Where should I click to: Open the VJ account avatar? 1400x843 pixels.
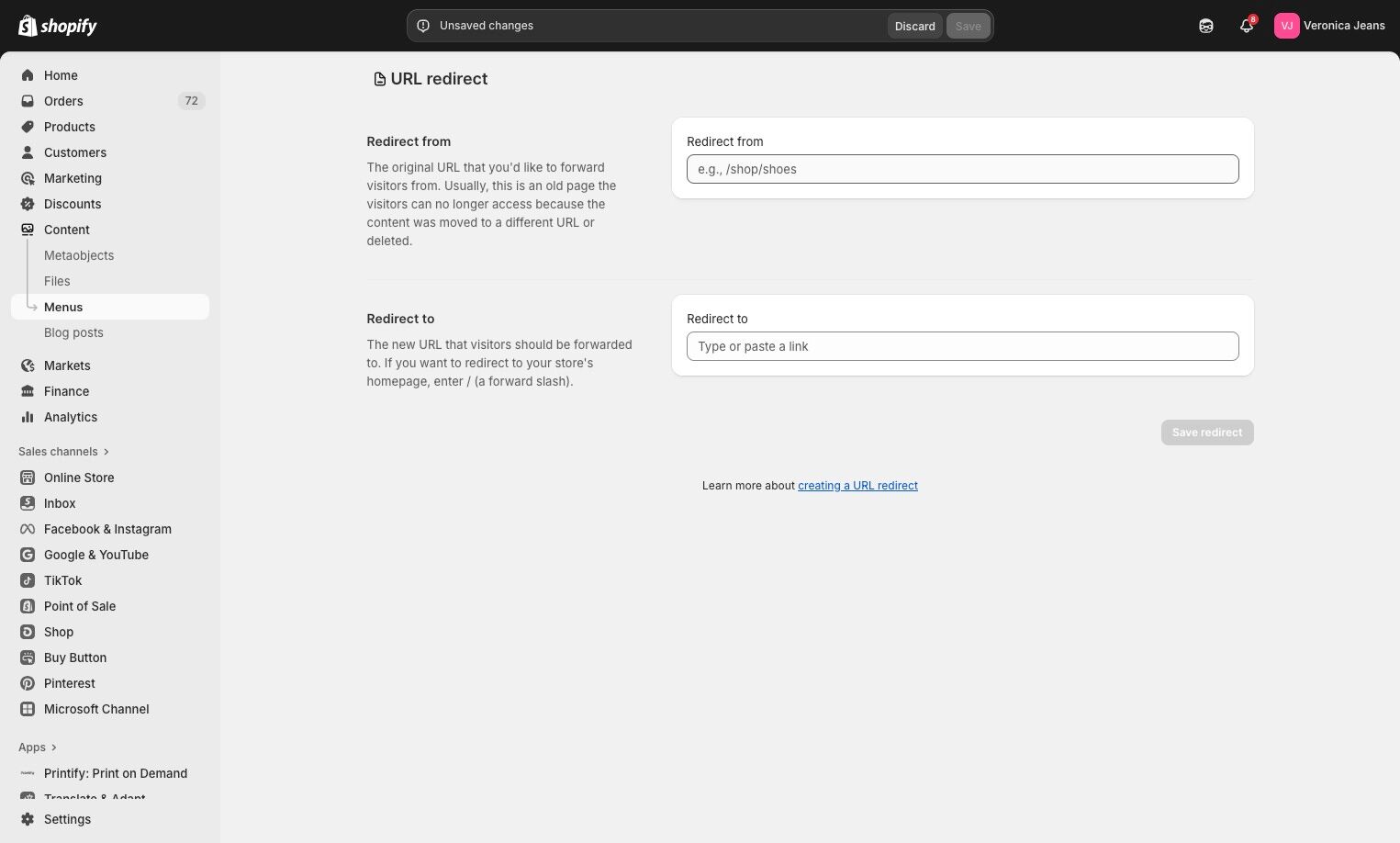click(1287, 26)
